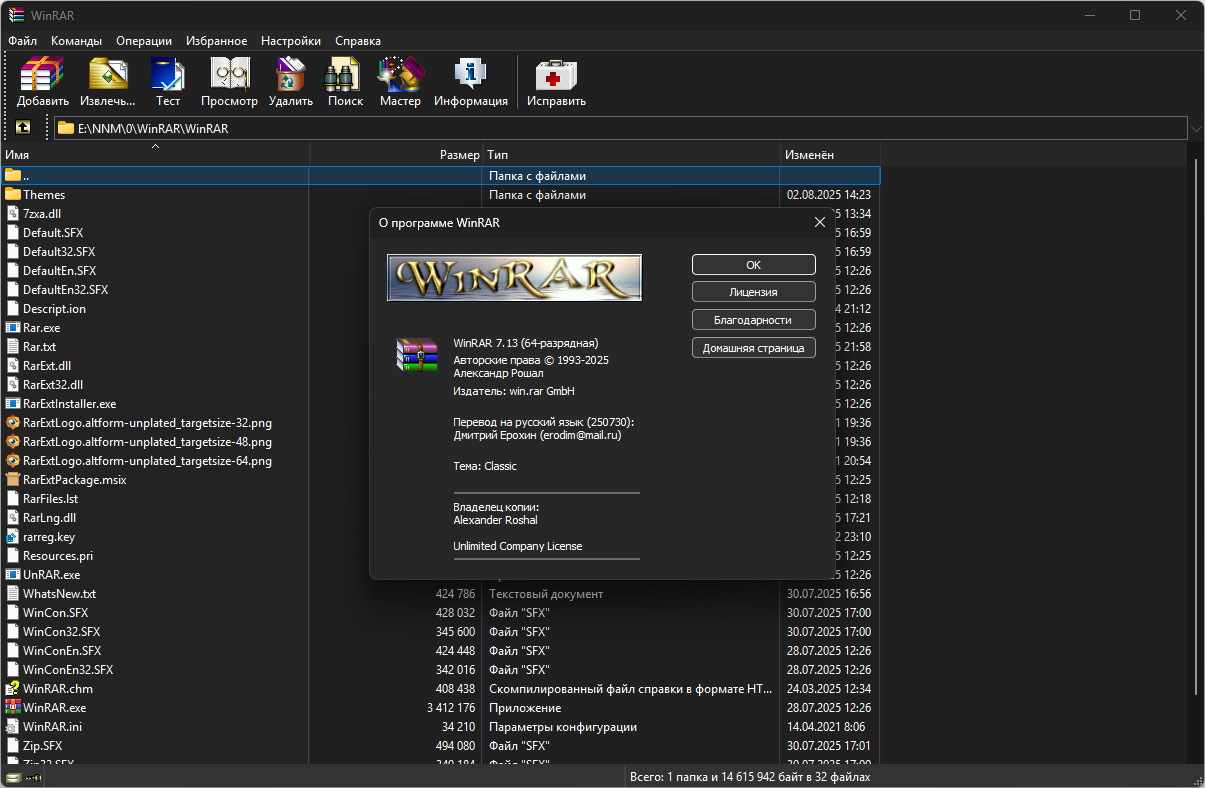Click date 14.04.2021 8:06 cell
The image size is (1205, 788).
point(826,726)
